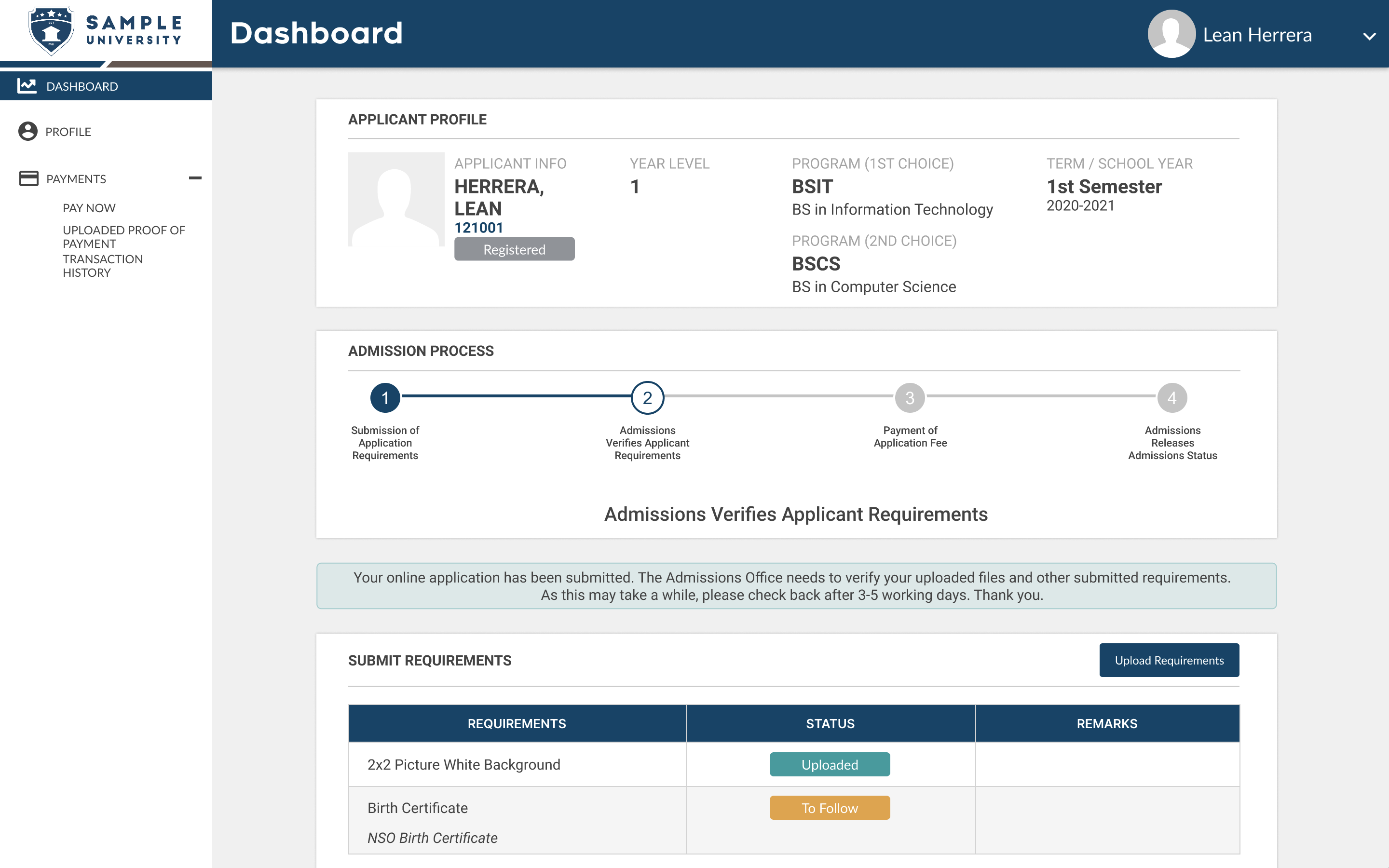Image resolution: width=1389 pixels, height=868 pixels.
Task: Expand step 3 Payment of Application Fee circle
Action: tap(910, 397)
